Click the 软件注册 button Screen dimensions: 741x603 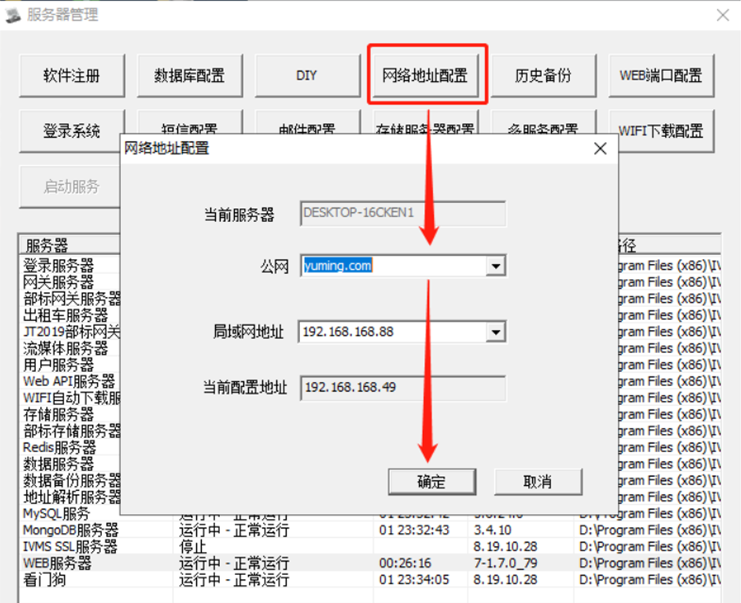(x=72, y=76)
